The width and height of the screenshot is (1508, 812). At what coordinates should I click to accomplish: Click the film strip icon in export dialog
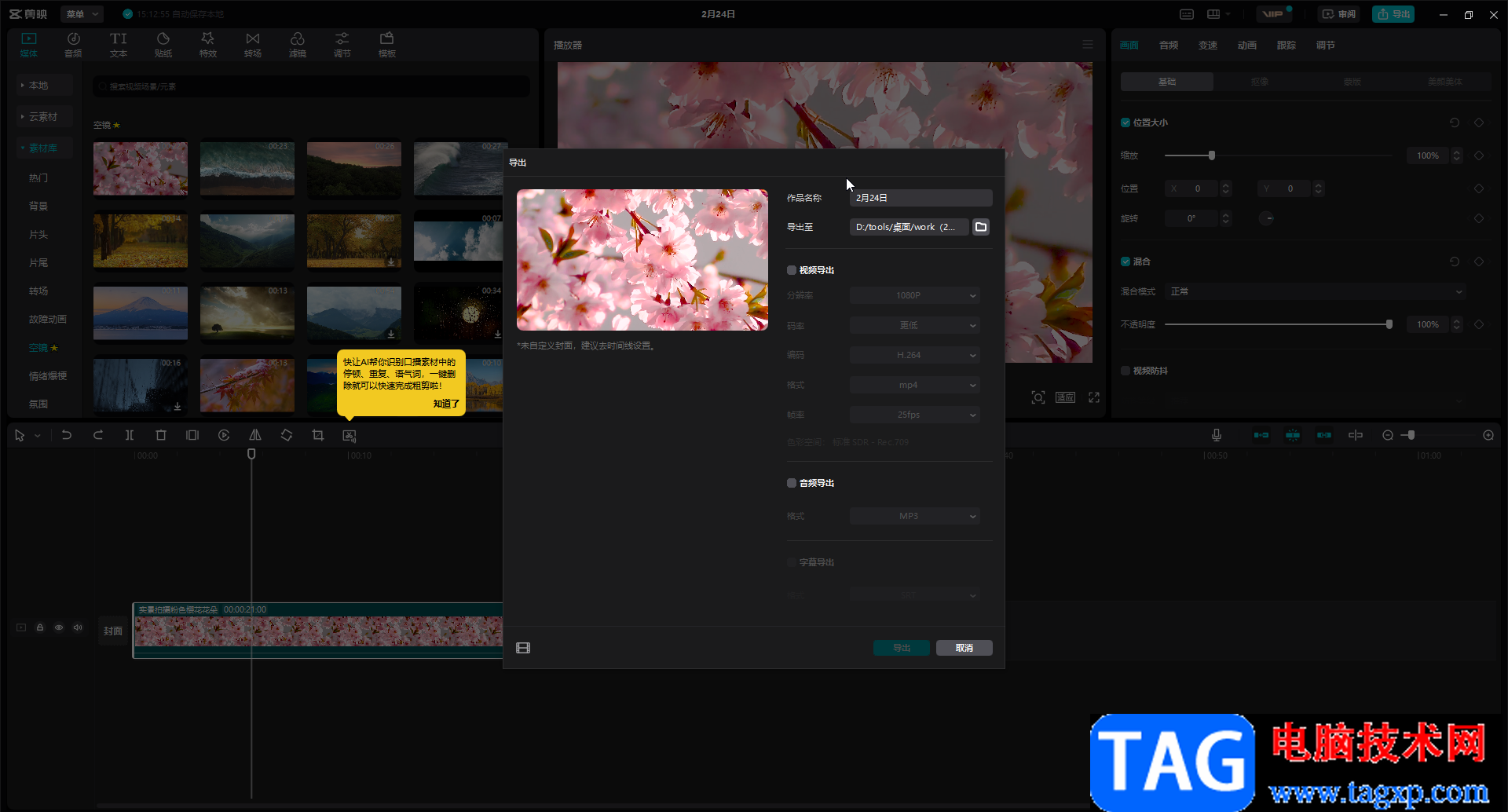[523, 648]
